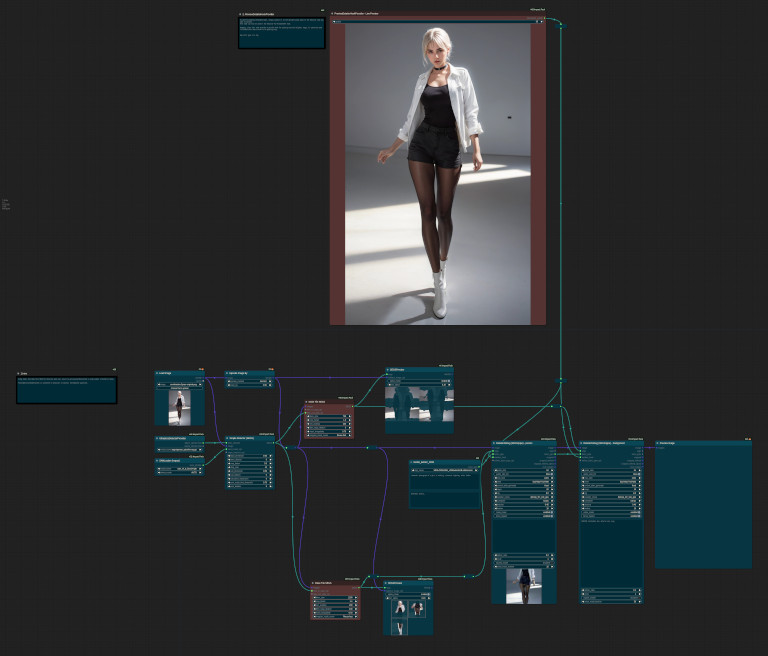This screenshot has height=656, width=768.
Task: Open the image file dropdown in Load Image
Action: click(179, 384)
